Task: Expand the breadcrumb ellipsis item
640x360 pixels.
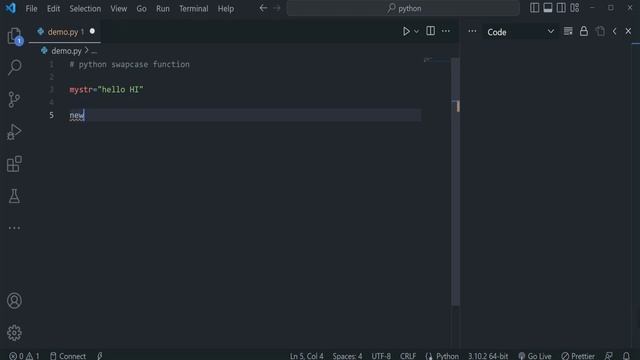Action: (x=94, y=51)
